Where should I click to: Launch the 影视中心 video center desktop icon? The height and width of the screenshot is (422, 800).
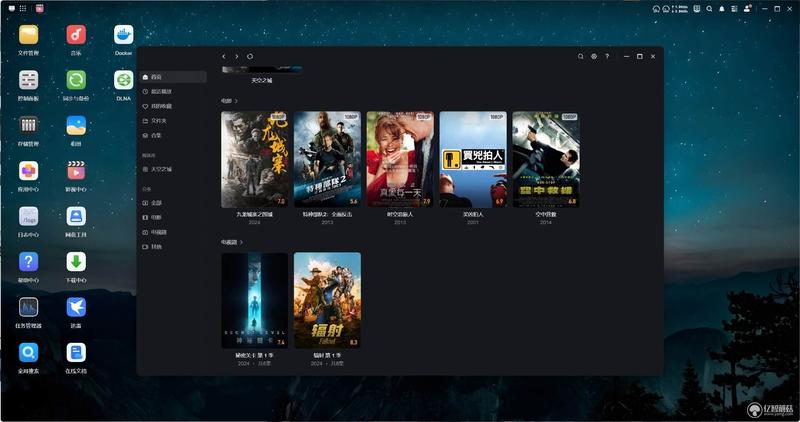pos(76,171)
